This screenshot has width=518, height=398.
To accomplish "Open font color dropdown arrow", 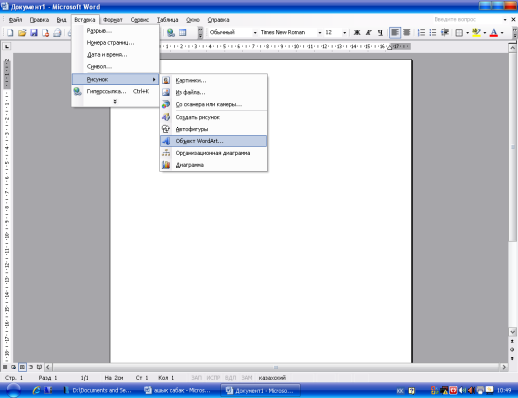I will pyautogui.click(x=502, y=33).
